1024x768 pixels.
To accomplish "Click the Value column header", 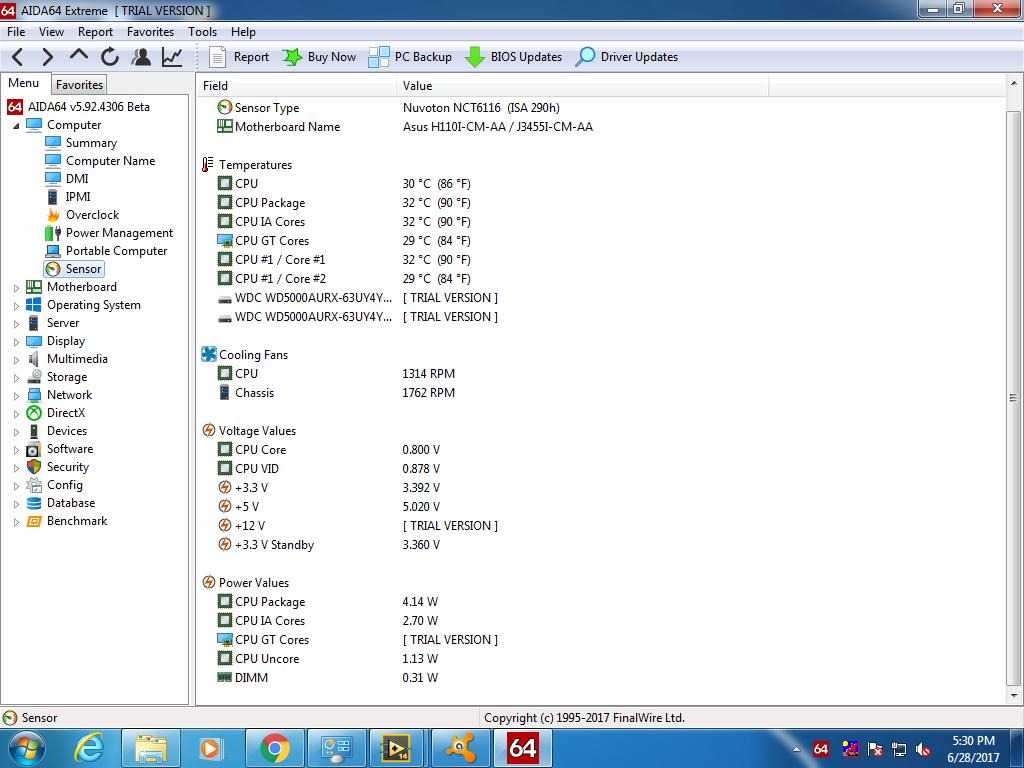I will coord(583,86).
